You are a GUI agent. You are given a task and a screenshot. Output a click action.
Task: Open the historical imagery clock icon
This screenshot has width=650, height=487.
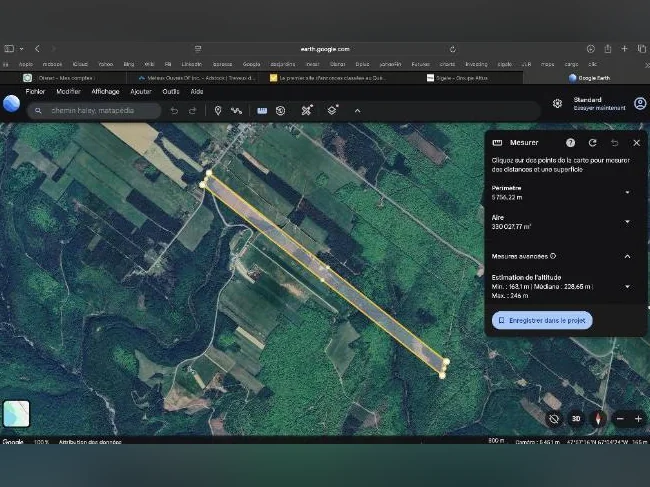(281, 111)
